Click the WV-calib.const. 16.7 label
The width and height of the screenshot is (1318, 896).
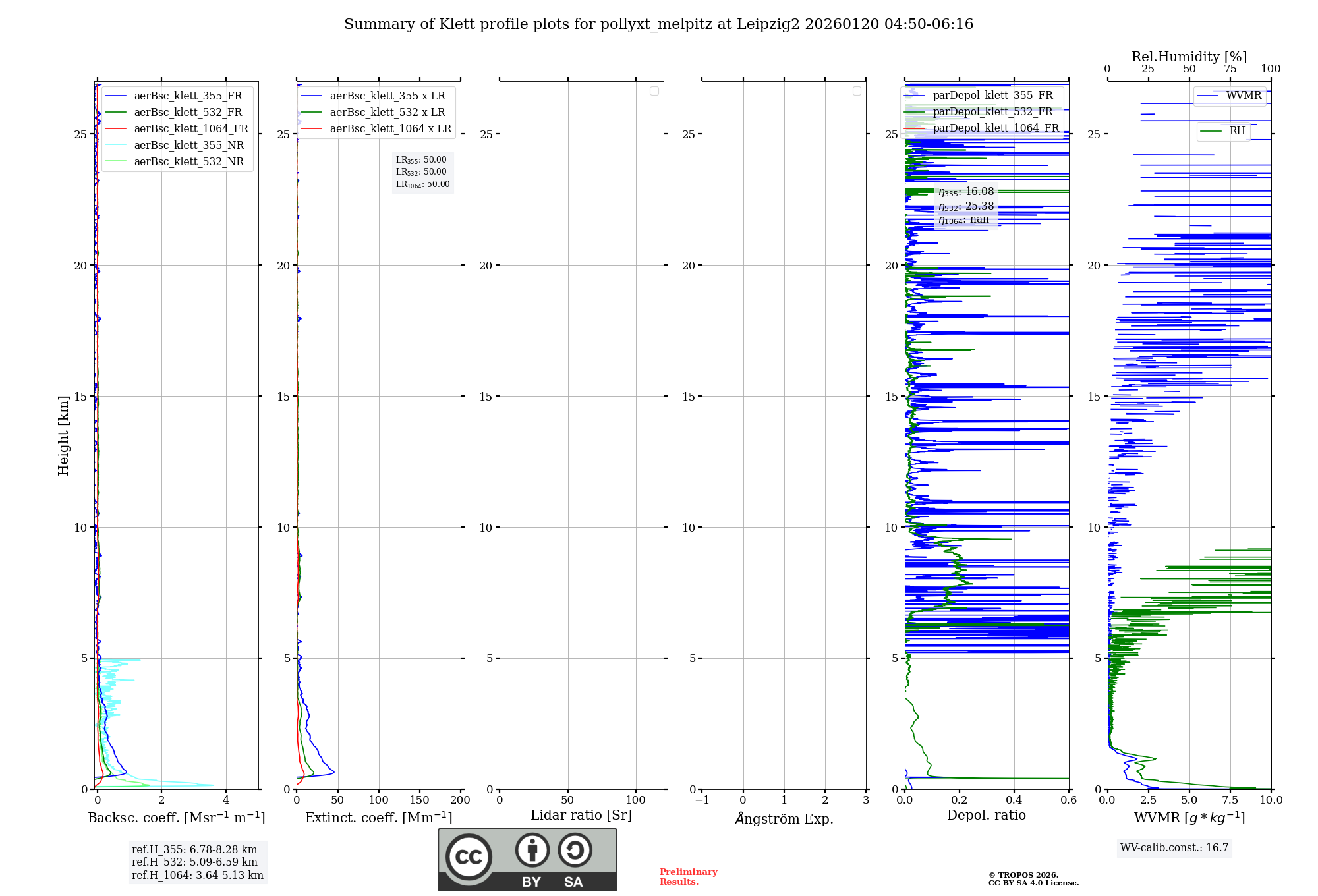pyautogui.click(x=1174, y=848)
